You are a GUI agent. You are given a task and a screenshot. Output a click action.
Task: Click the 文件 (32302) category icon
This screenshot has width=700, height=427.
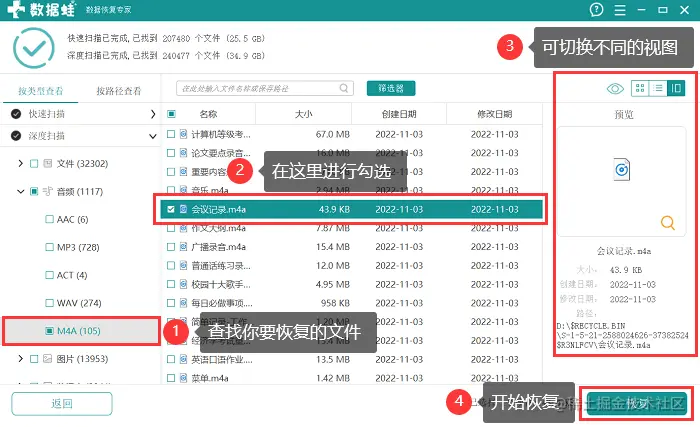[48, 163]
